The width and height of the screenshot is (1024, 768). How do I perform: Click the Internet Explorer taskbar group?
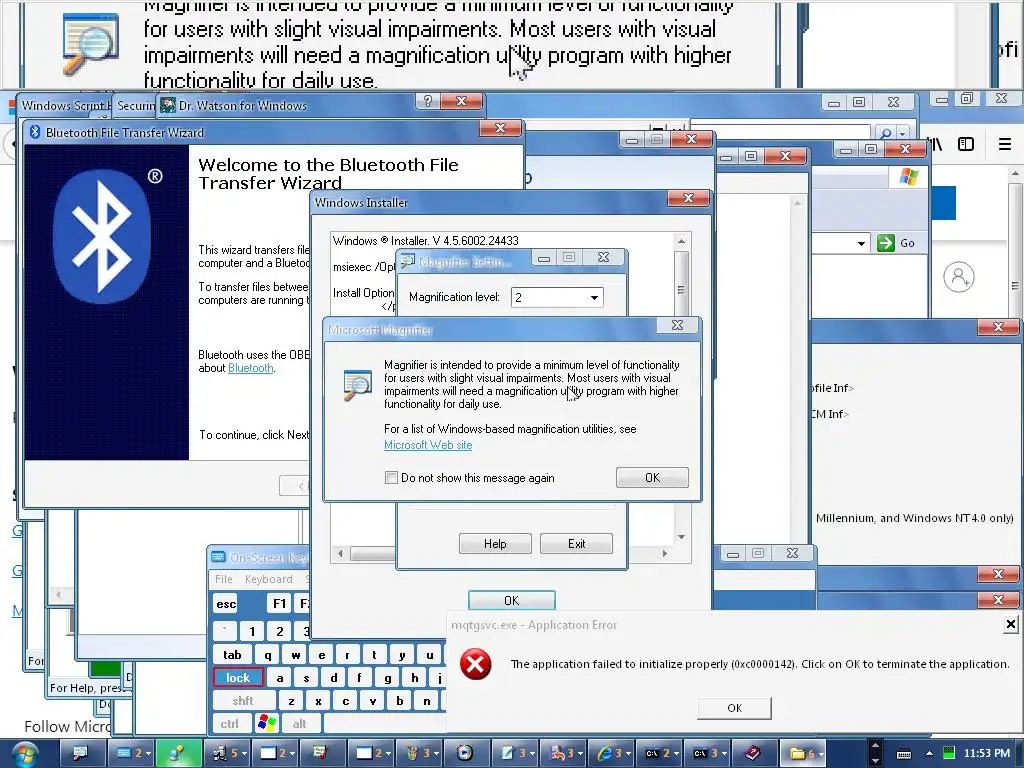coord(613,753)
